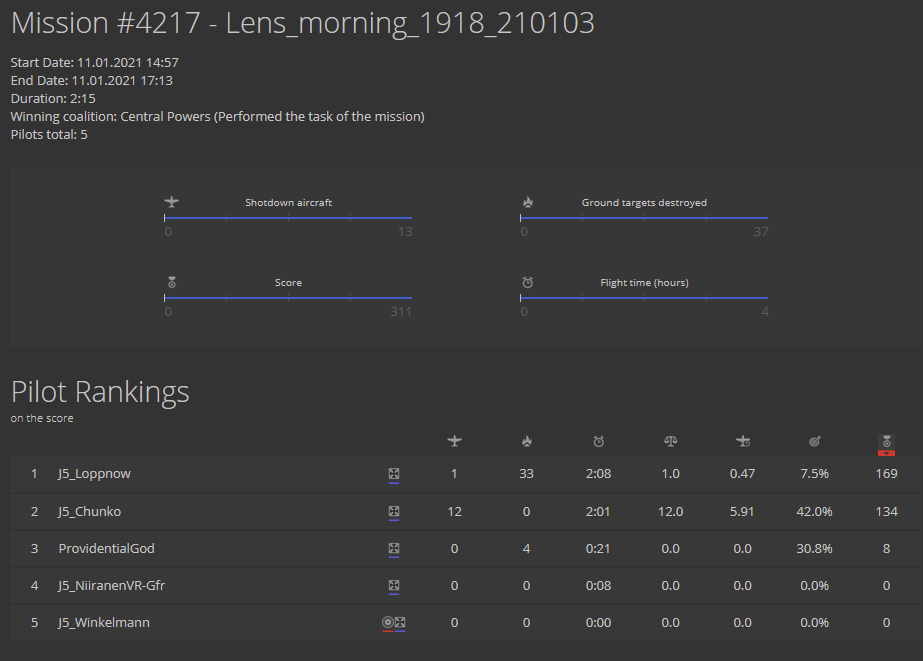Viewport: 923px width, 661px height.
Task: Click the coalition cross icon for J5_Chunko
Action: 394,512
